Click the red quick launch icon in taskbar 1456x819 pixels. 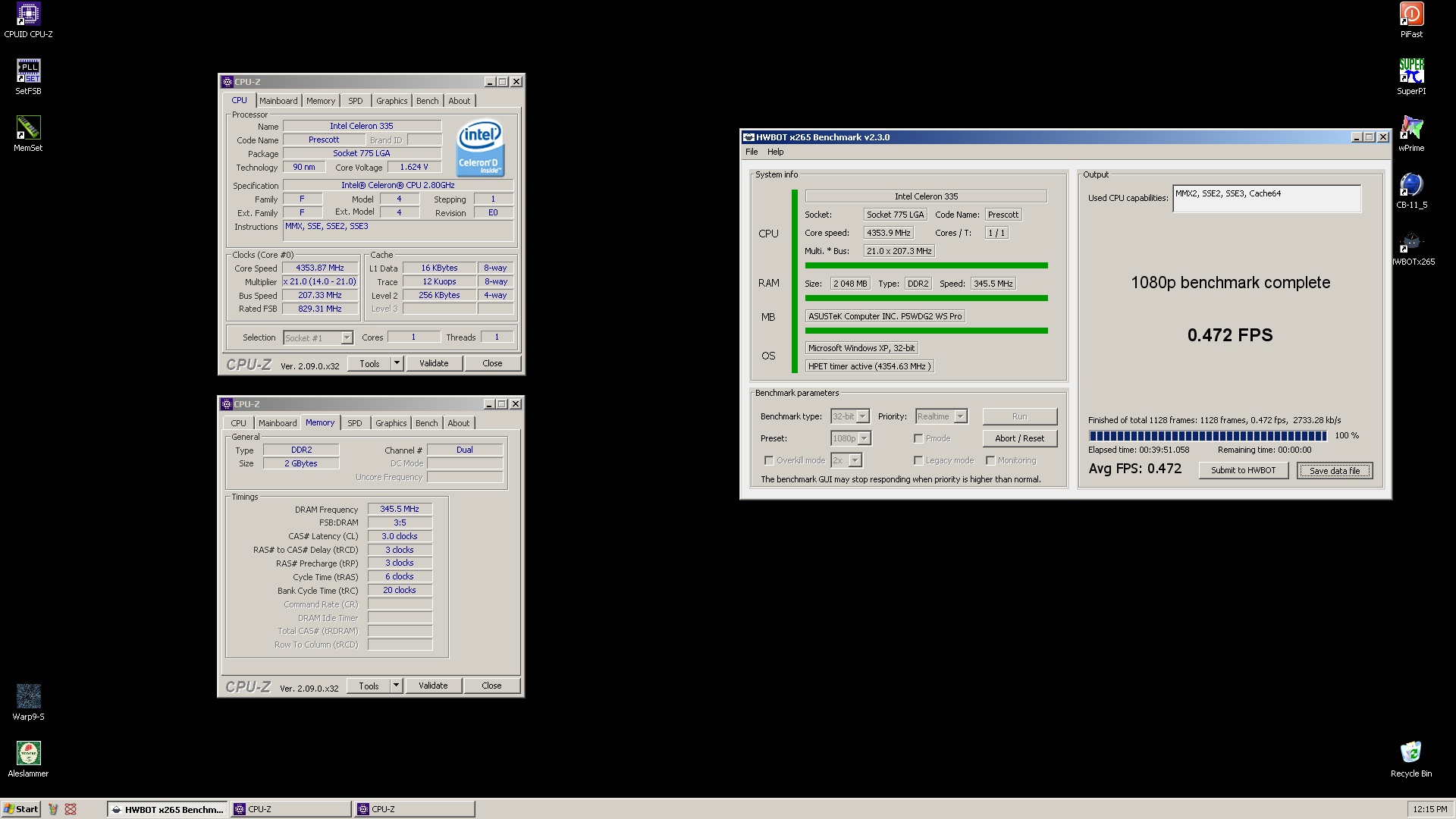71,809
